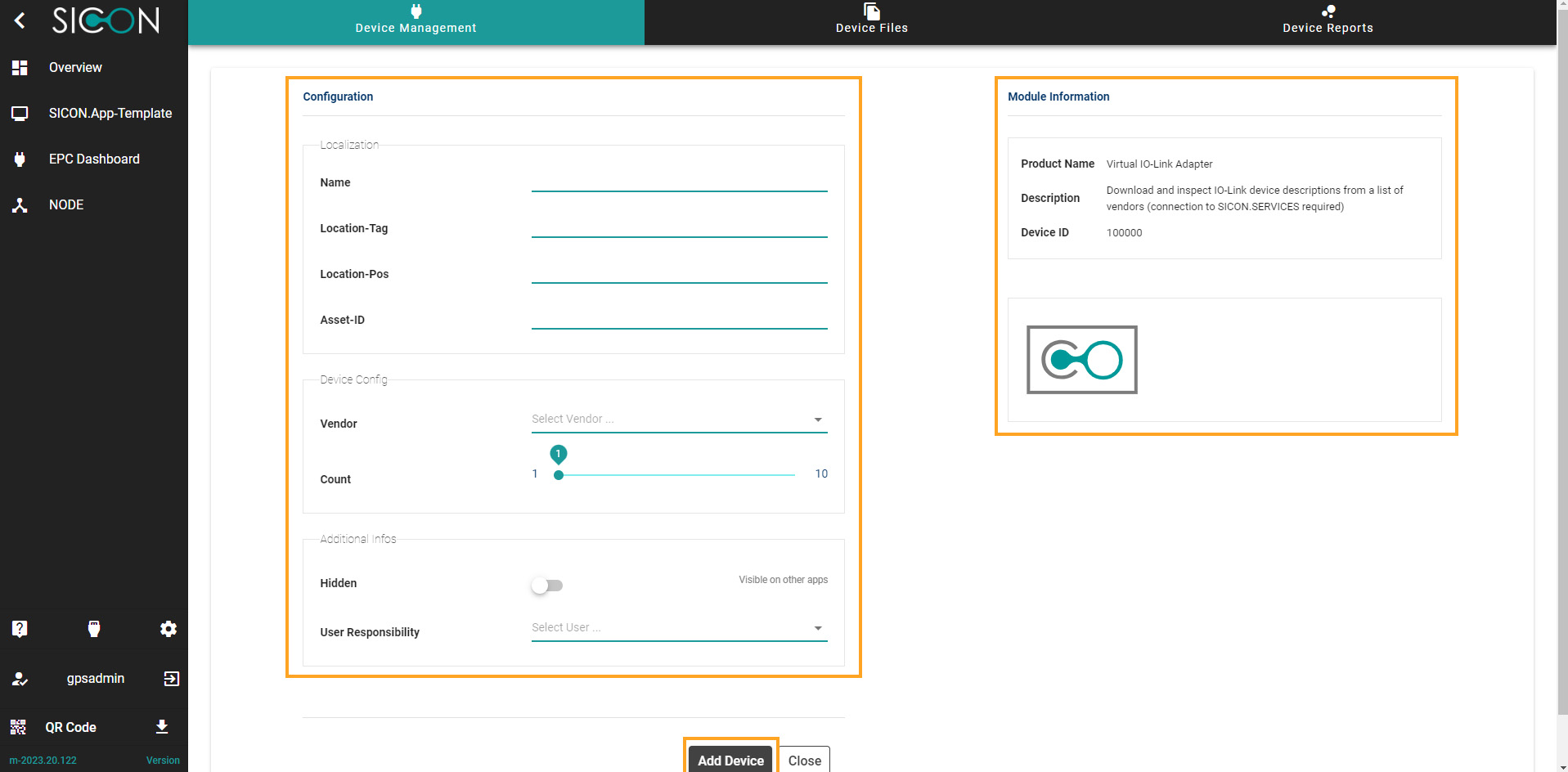Image resolution: width=1568 pixels, height=772 pixels.
Task: Click the Name input field
Action: 679,182
